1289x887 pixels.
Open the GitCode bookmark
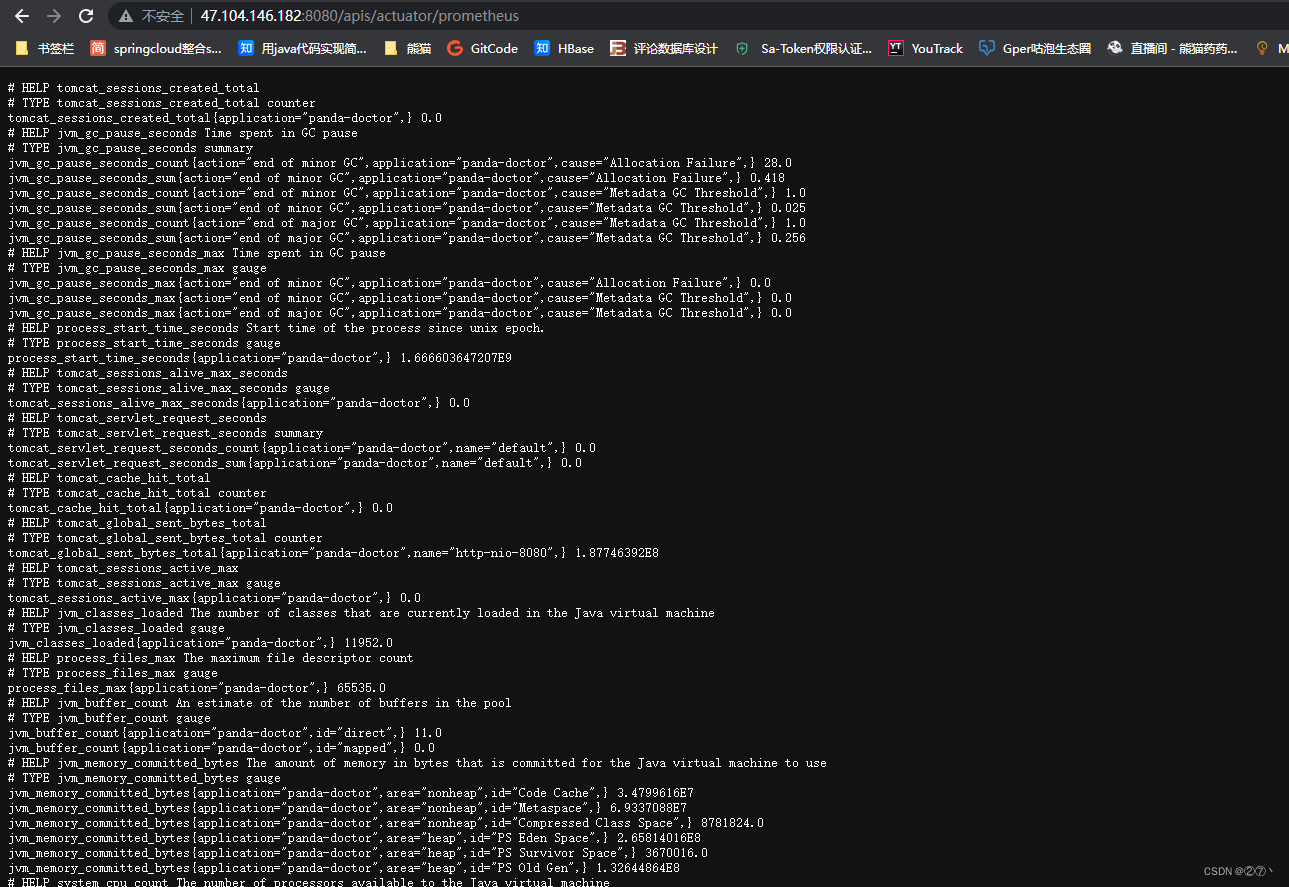click(x=483, y=48)
